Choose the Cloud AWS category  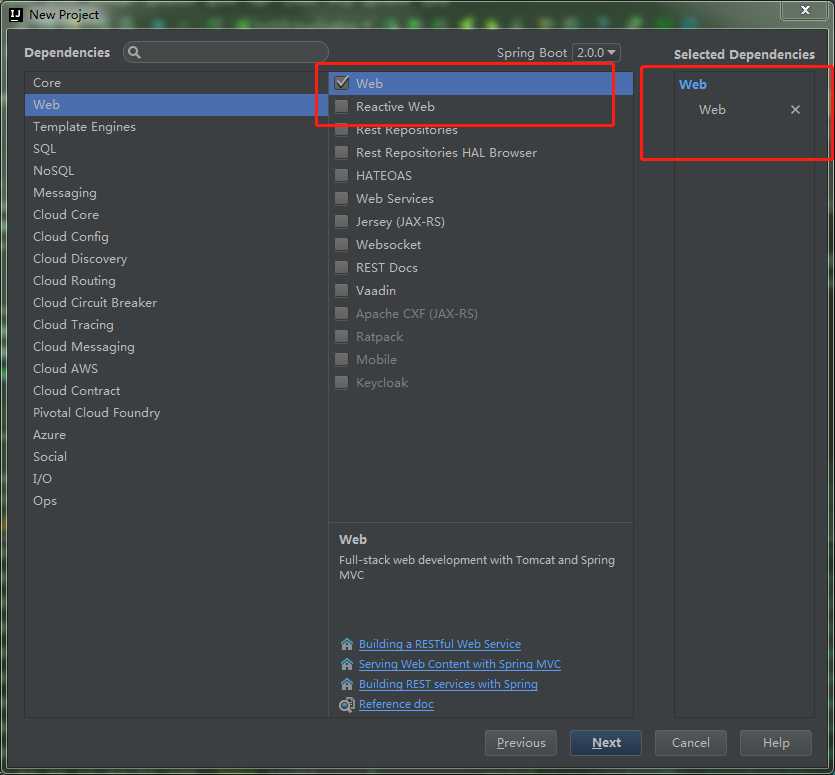point(176,369)
